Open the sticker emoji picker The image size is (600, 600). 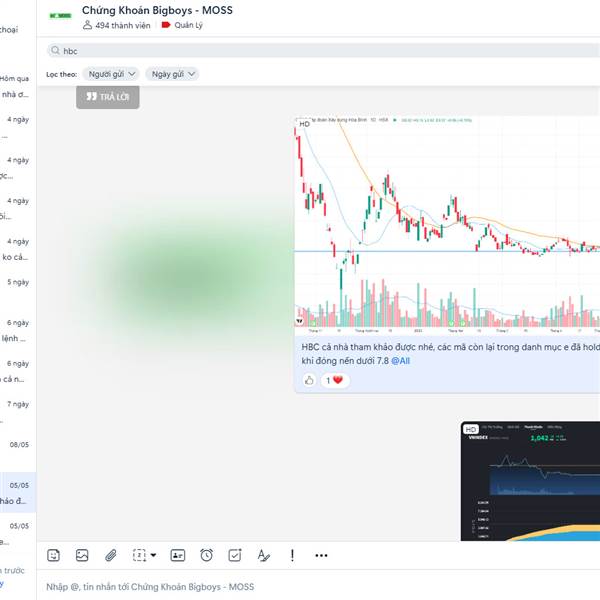pos(53,555)
